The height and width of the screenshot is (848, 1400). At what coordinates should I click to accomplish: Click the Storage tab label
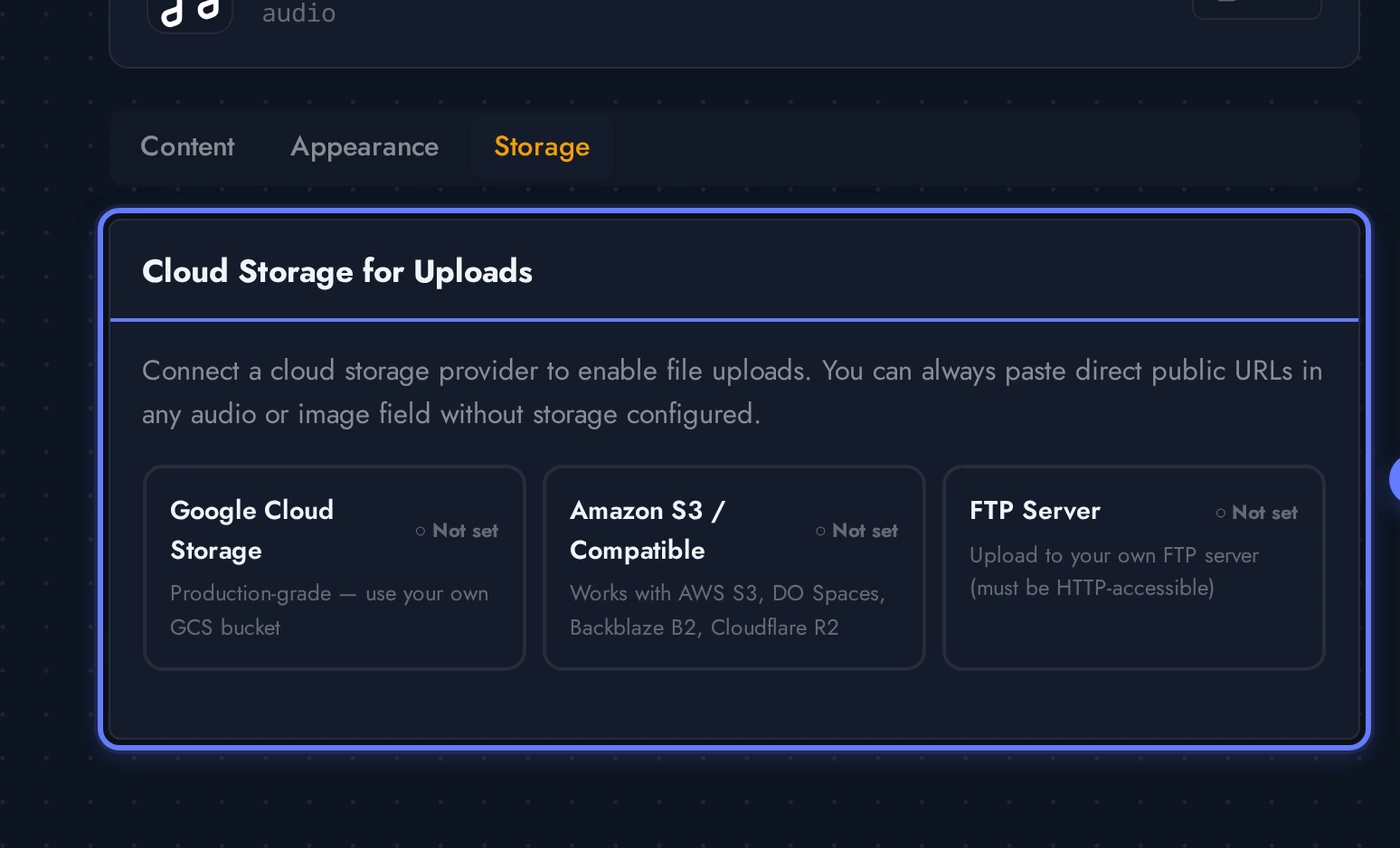tap(541, 147)
